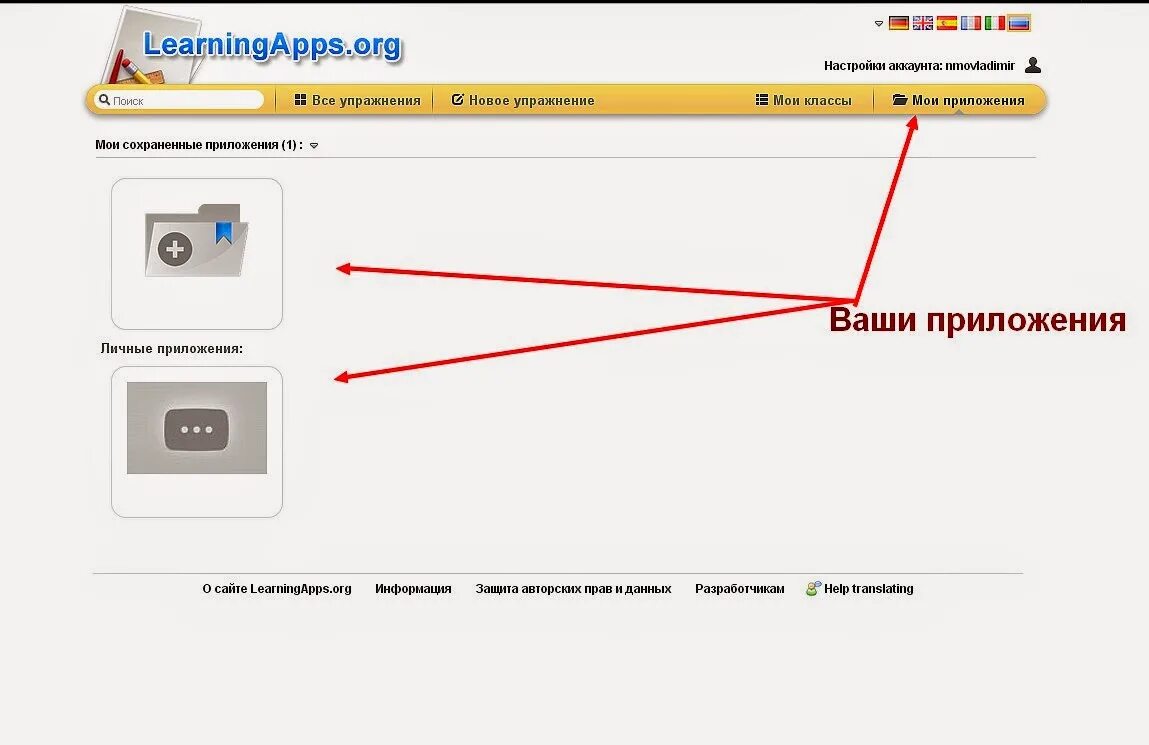Image resolution: width=1149 pixels, height=745 pixels.
Task: Select the Russian flag language
Action: [x=1019, y=23]
